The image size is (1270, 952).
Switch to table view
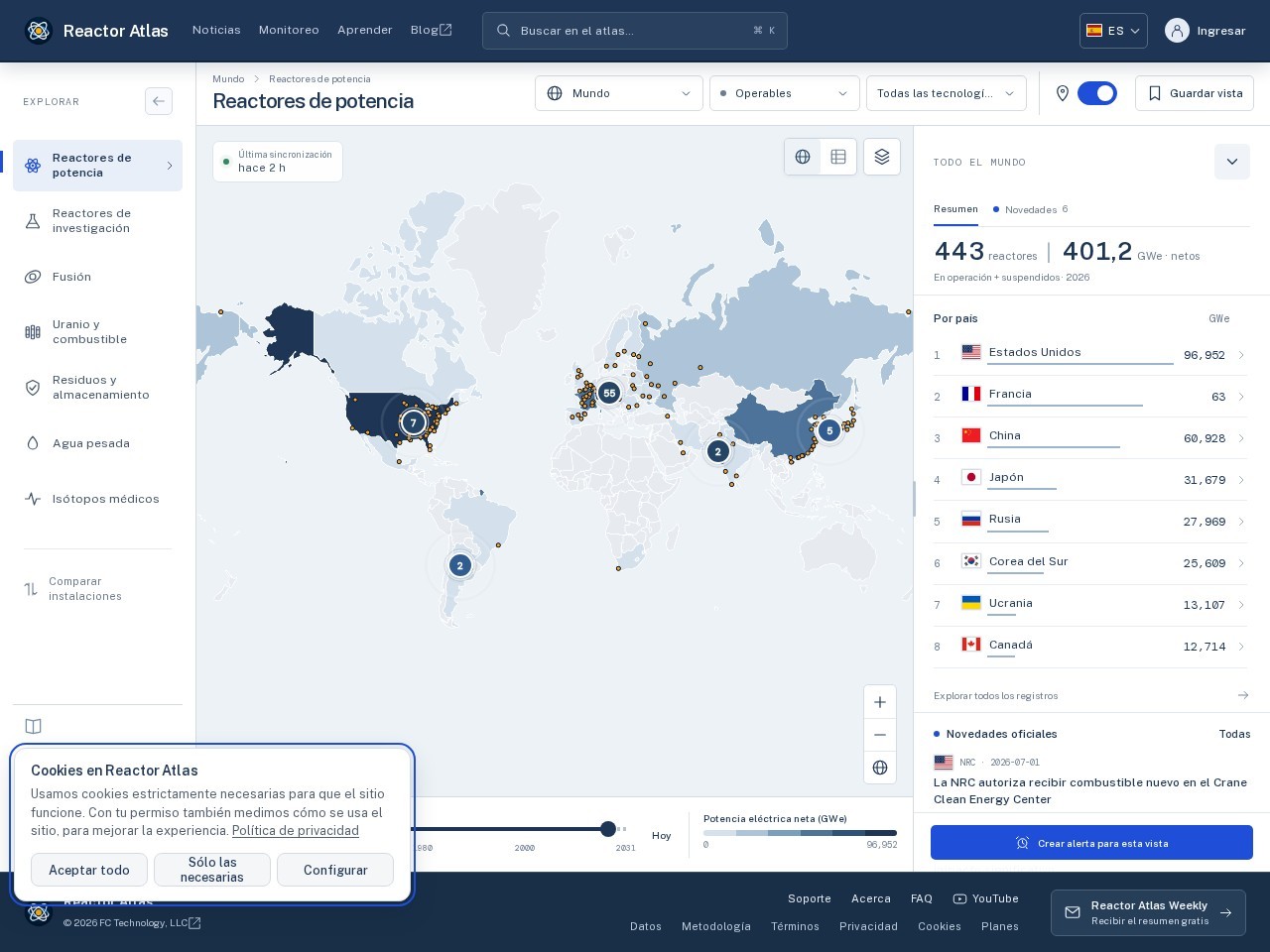click(838, 157)
